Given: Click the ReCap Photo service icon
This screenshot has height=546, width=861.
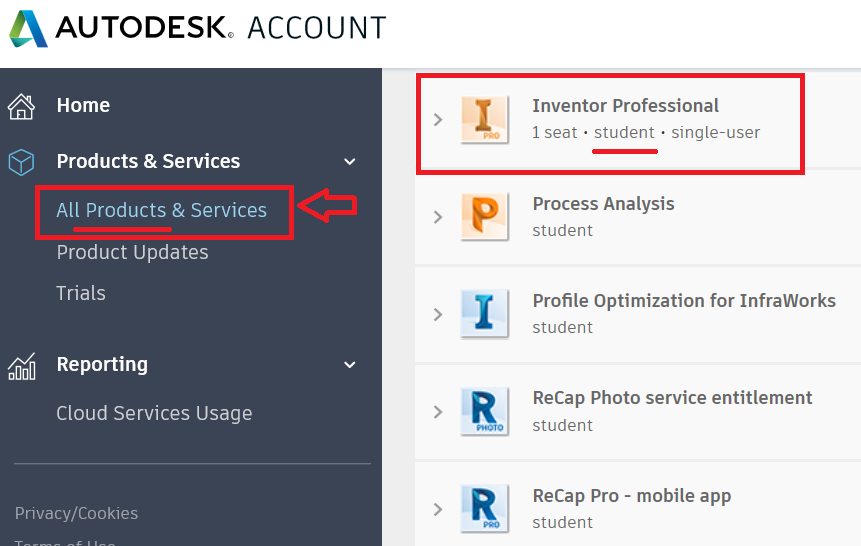Looking at the screenshot, I should click(x=485, y=412).
